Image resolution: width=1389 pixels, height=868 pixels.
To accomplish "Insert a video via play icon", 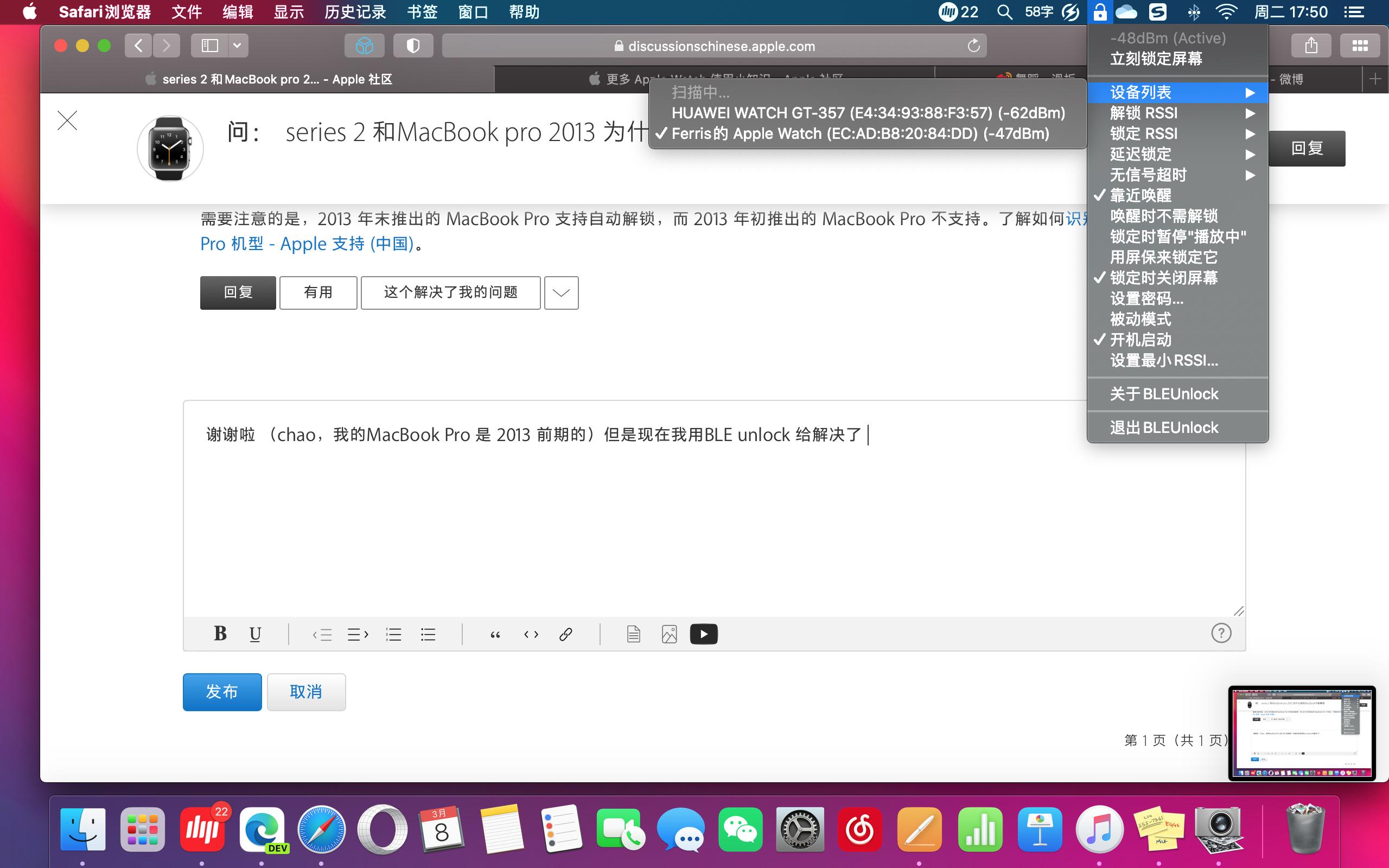I will [704, 634].
